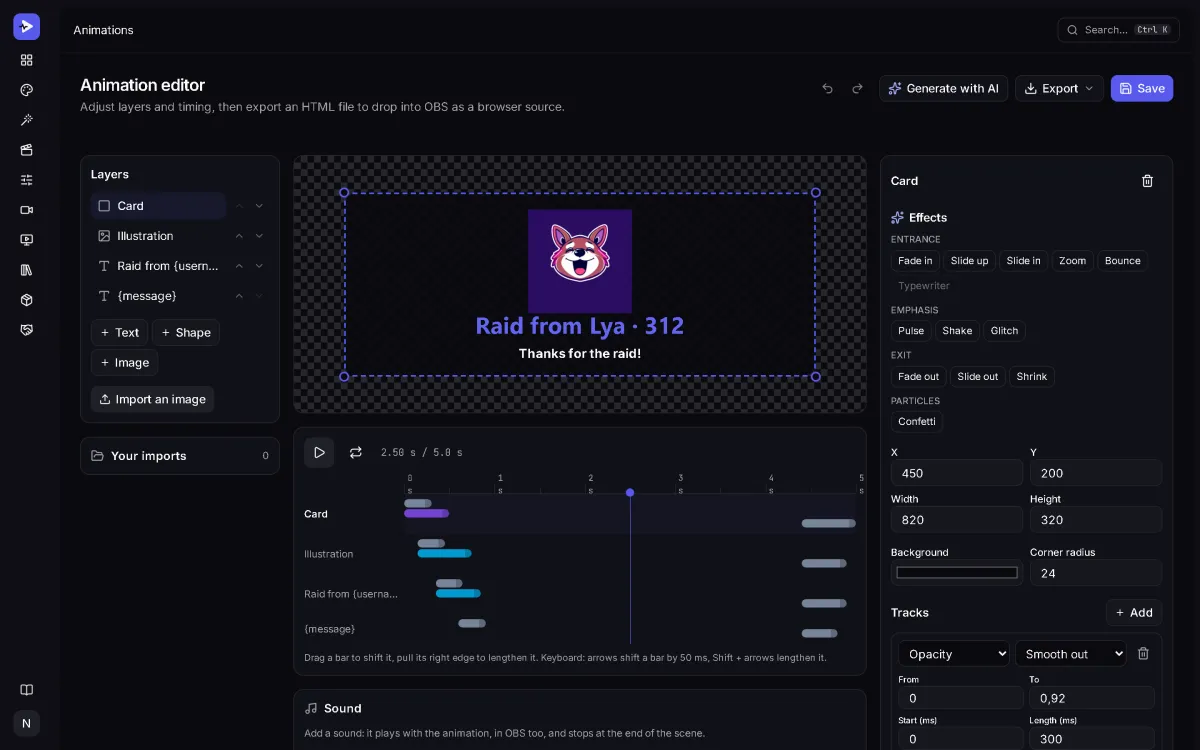Image resolution: width=1200 pixels, height=750 pixels.
Task: Click the Width input field
Action: coord(957,520)
